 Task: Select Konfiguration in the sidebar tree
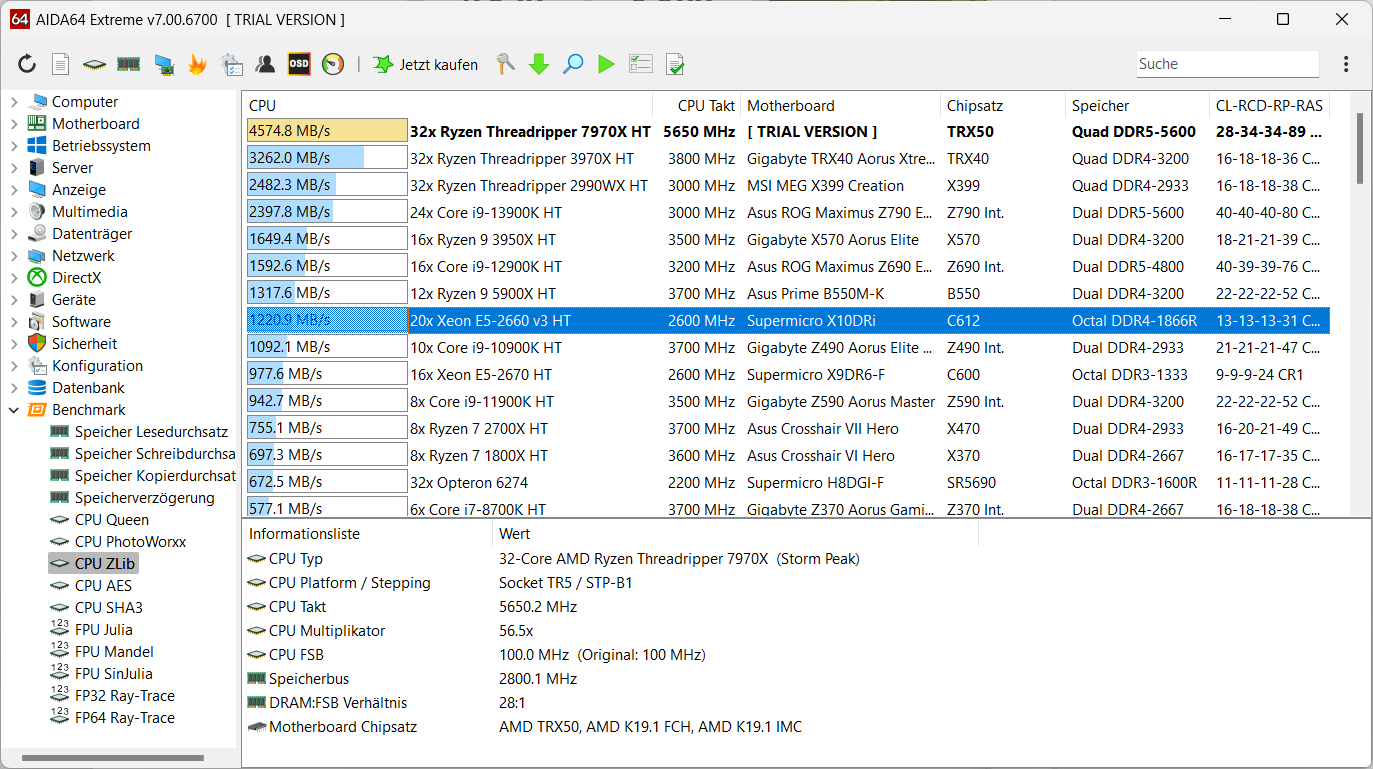97,366
